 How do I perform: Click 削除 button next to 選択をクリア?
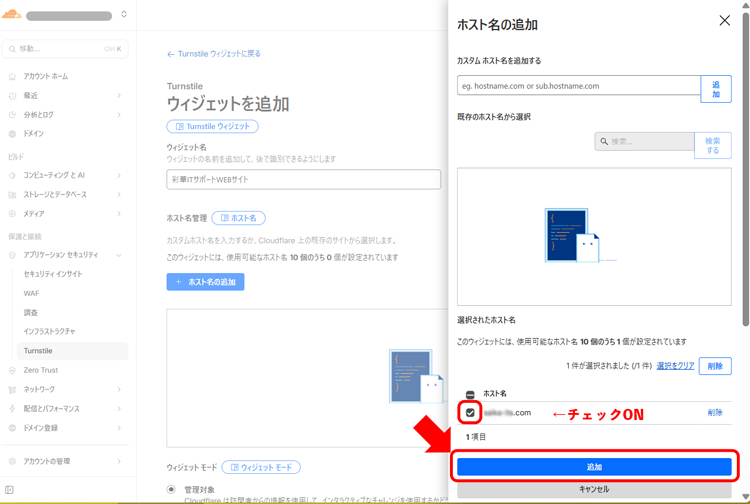pos(715,366)
